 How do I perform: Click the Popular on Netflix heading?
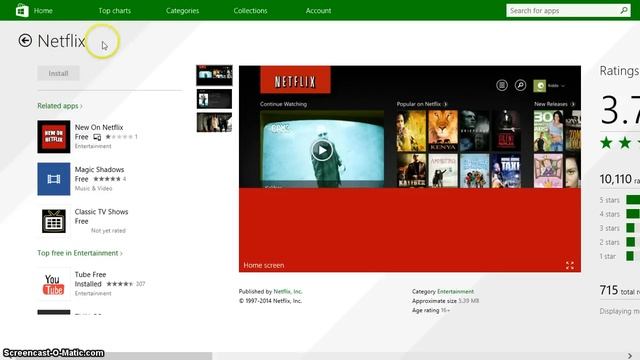pyautogui.click(x=419, y=104)
